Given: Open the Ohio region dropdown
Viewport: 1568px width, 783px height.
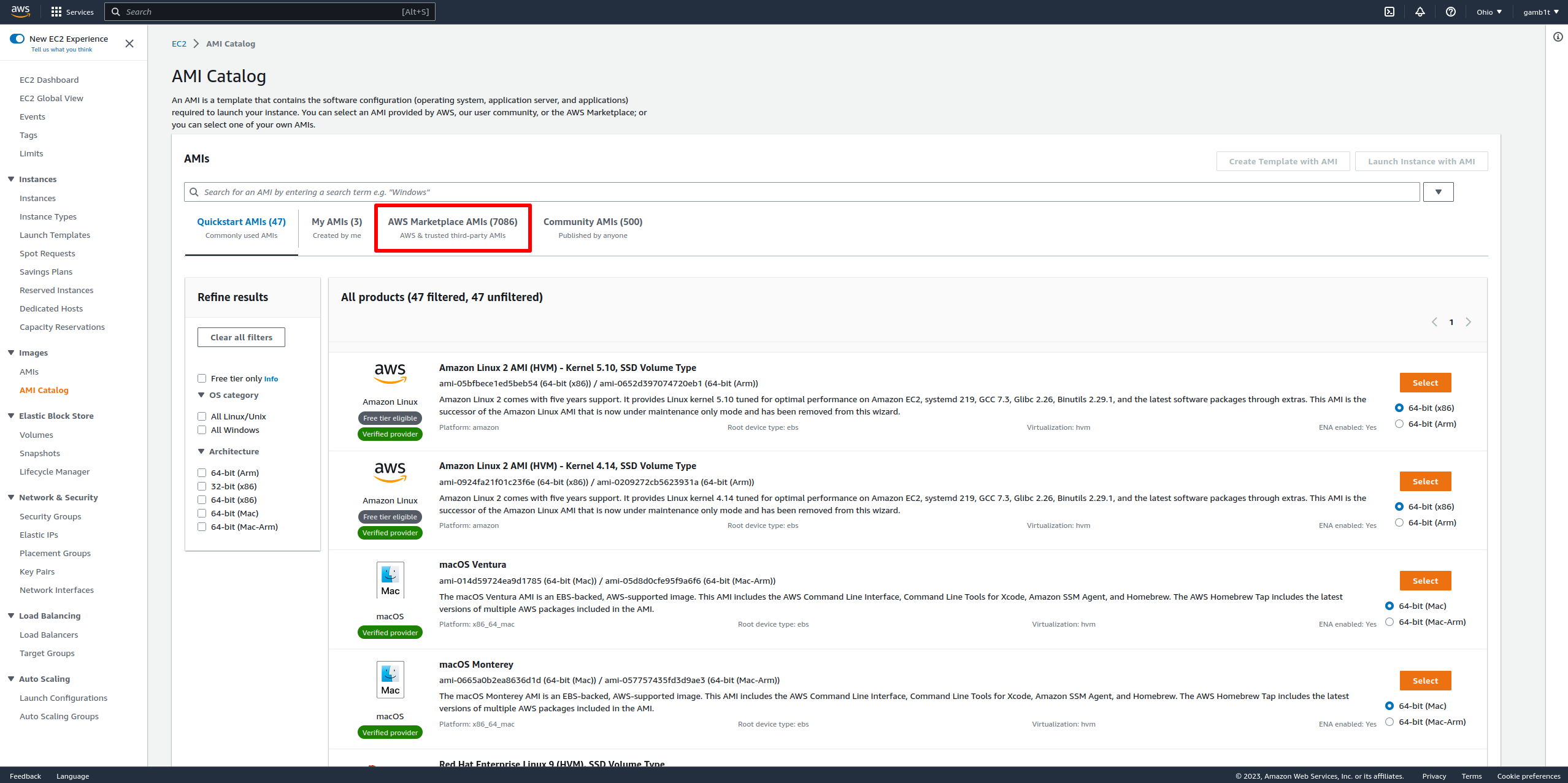Looking at the screenshot, I should [x=1489, y=12].
